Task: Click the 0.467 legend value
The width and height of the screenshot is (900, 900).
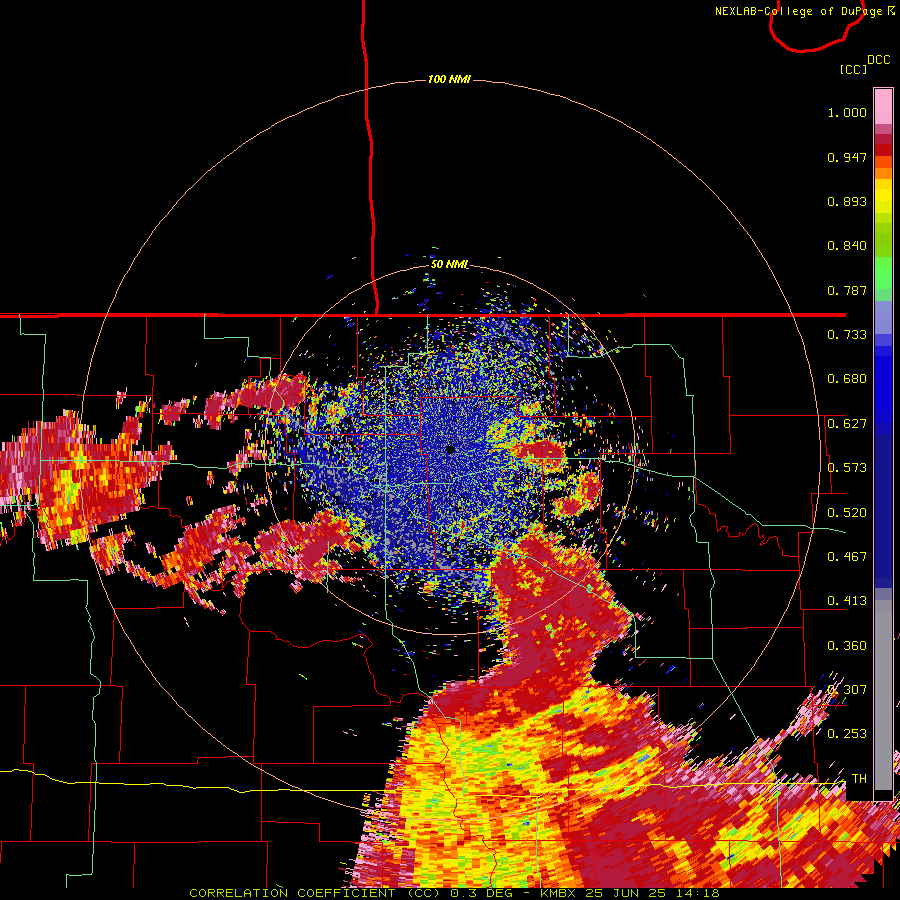Action: (847, 557)
